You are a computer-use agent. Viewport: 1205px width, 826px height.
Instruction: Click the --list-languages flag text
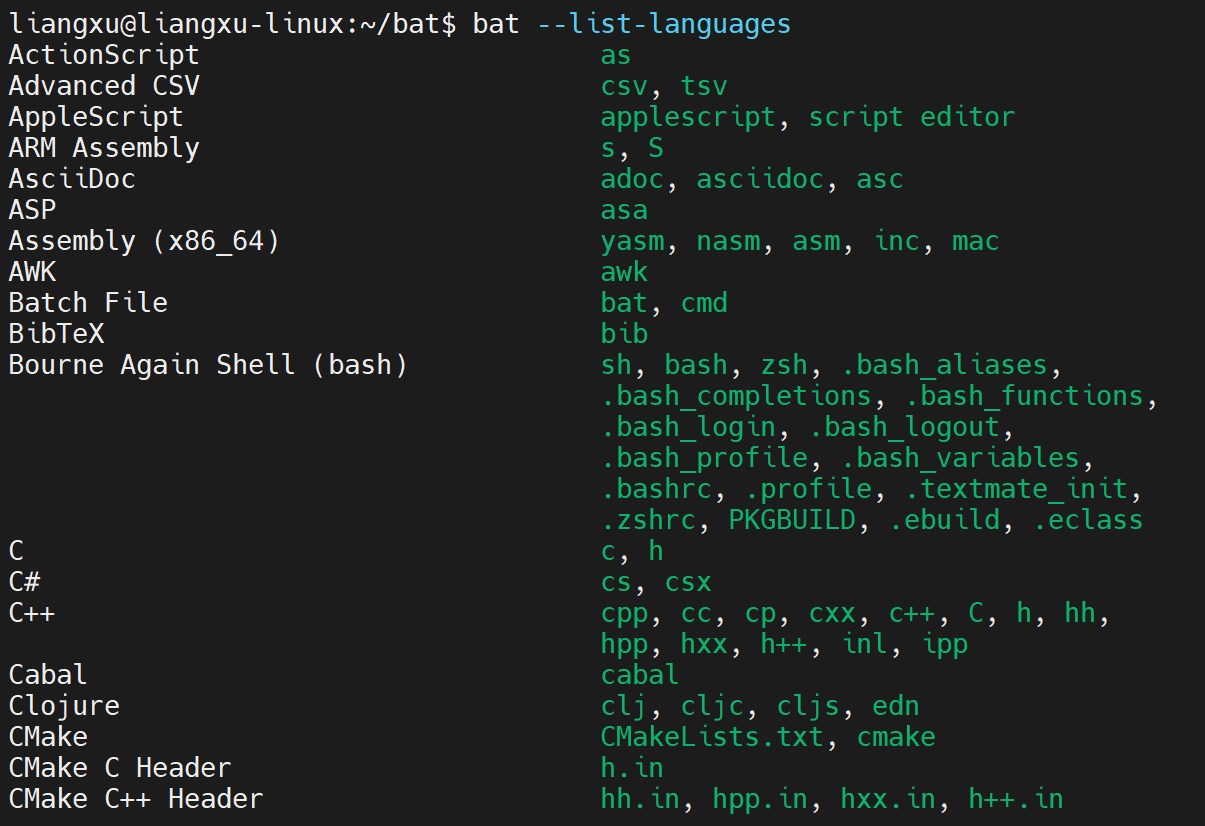click(664, 23)
